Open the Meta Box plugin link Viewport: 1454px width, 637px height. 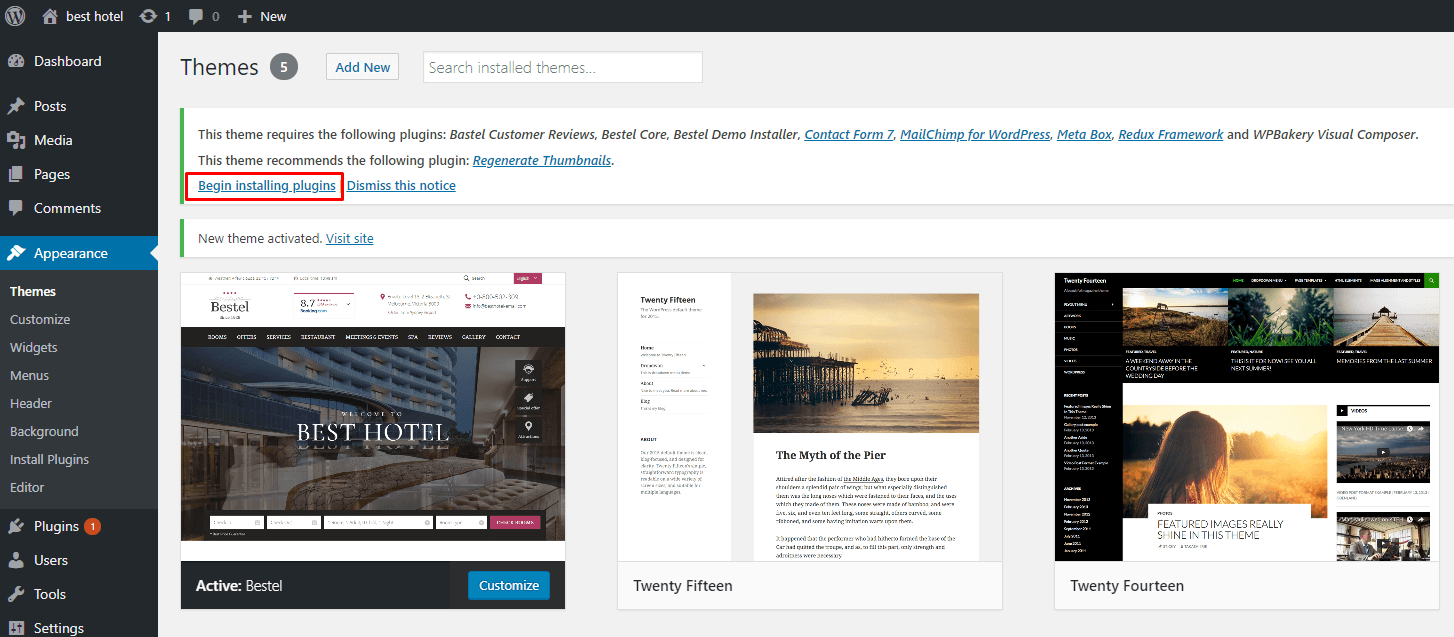pos(1084,134)
